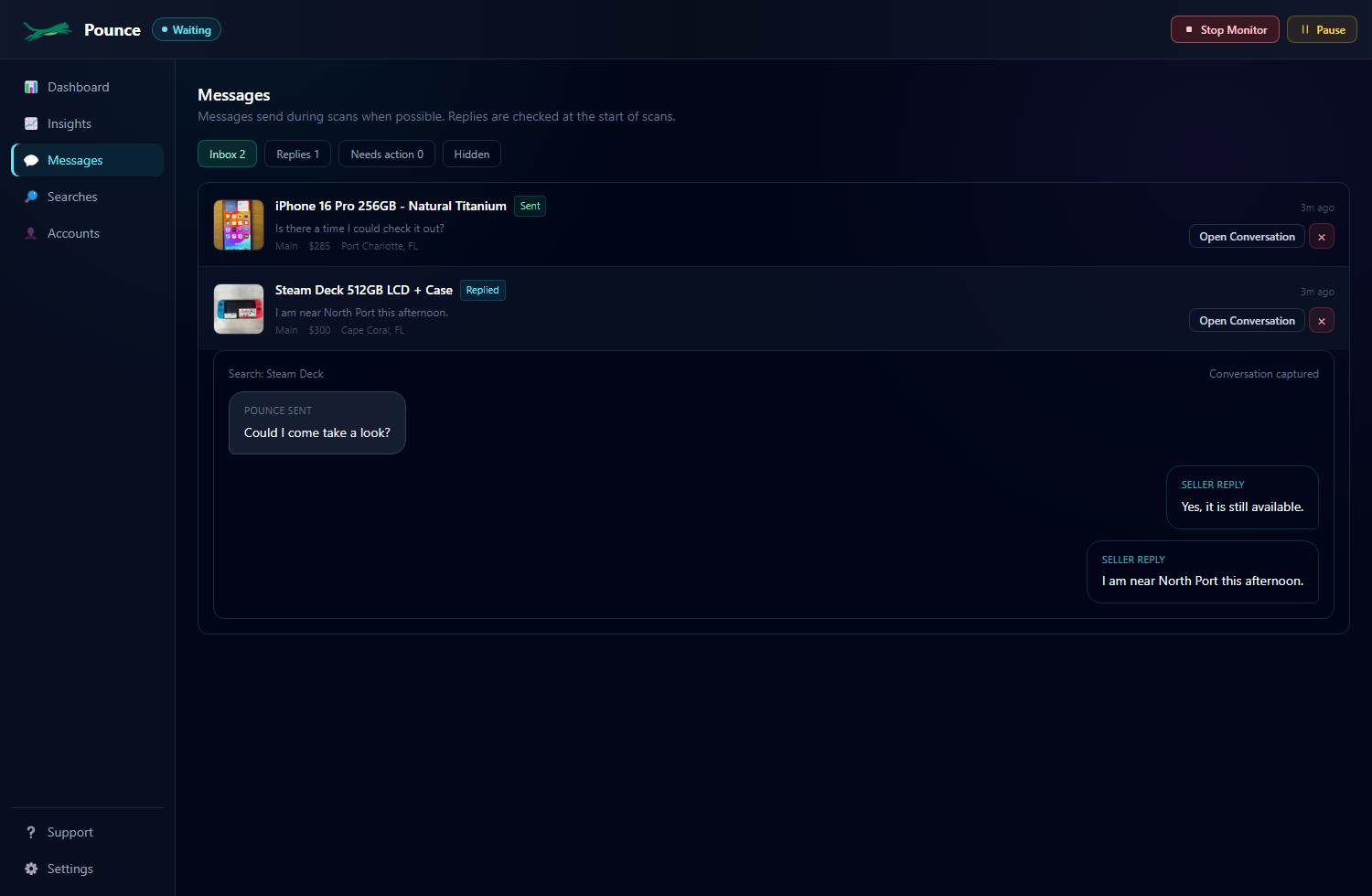Click the Messages speech bubble icon
Viewport: 1372px width, 896px height.
(31, 160)
